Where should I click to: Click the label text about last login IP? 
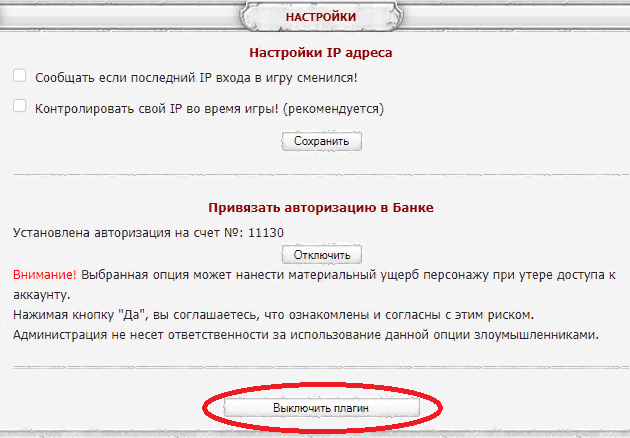(196, 77)
